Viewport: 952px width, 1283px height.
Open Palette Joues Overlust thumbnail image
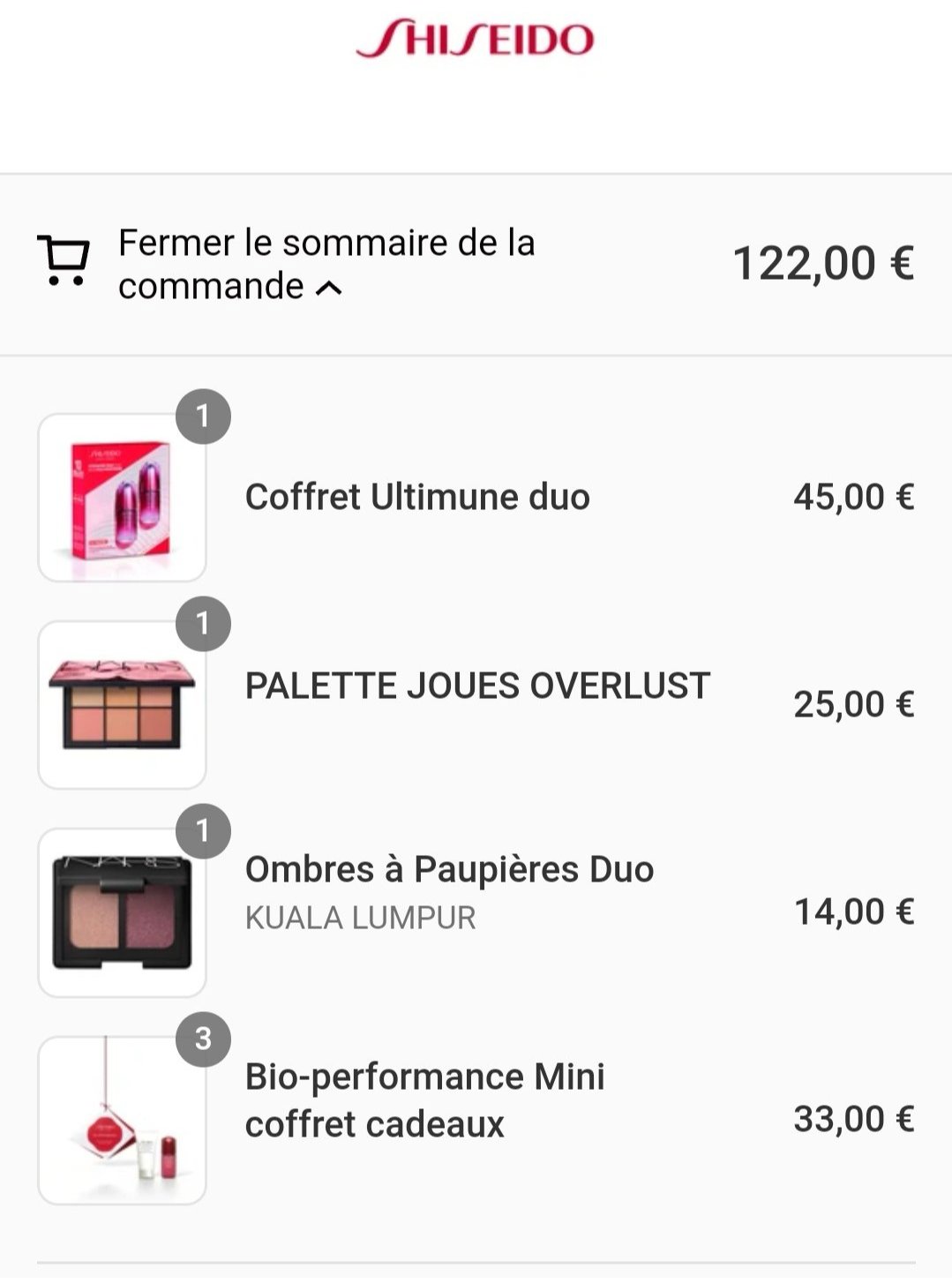pyautogui.click(x=122, y=705)
